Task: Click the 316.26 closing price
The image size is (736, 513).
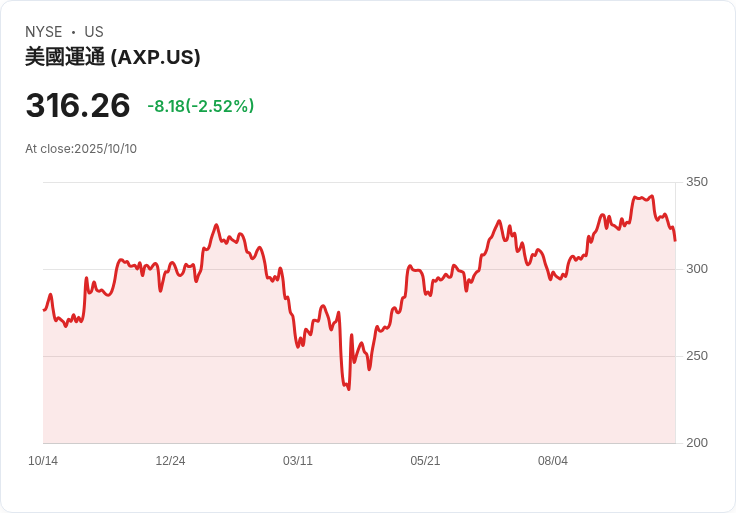Action: [x=78, y=106]
